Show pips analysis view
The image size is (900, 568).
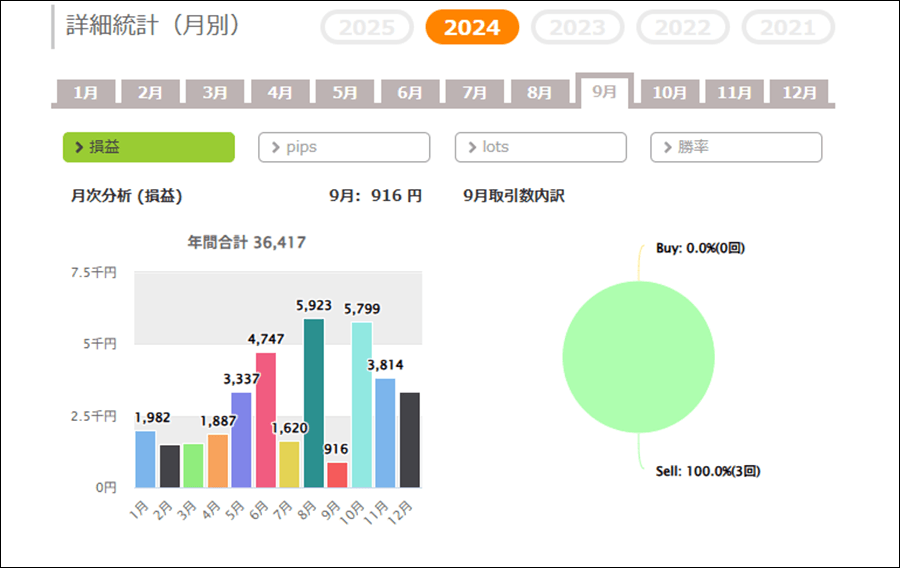(344, 147)
